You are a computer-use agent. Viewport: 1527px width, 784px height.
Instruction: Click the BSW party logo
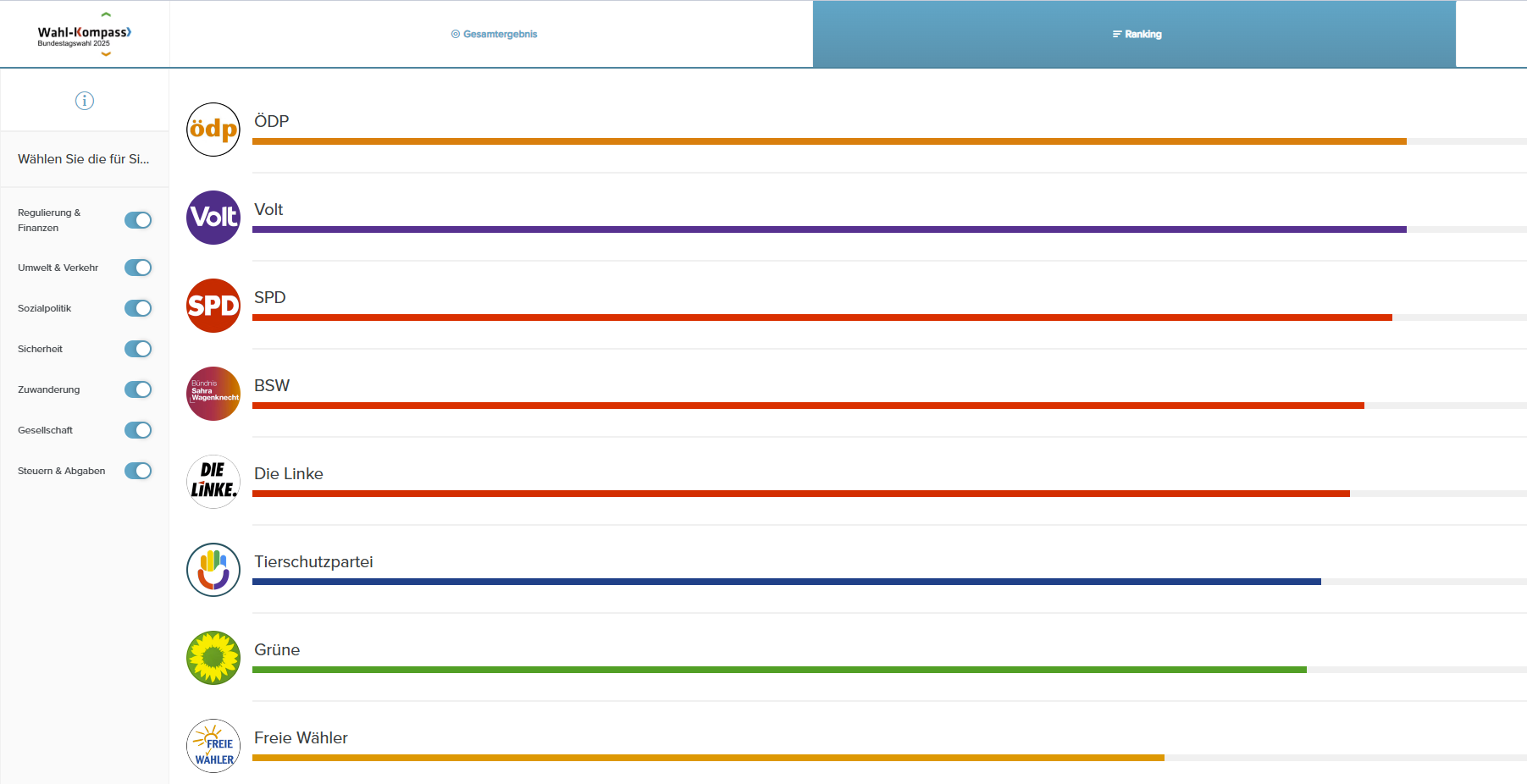(213, 394)
